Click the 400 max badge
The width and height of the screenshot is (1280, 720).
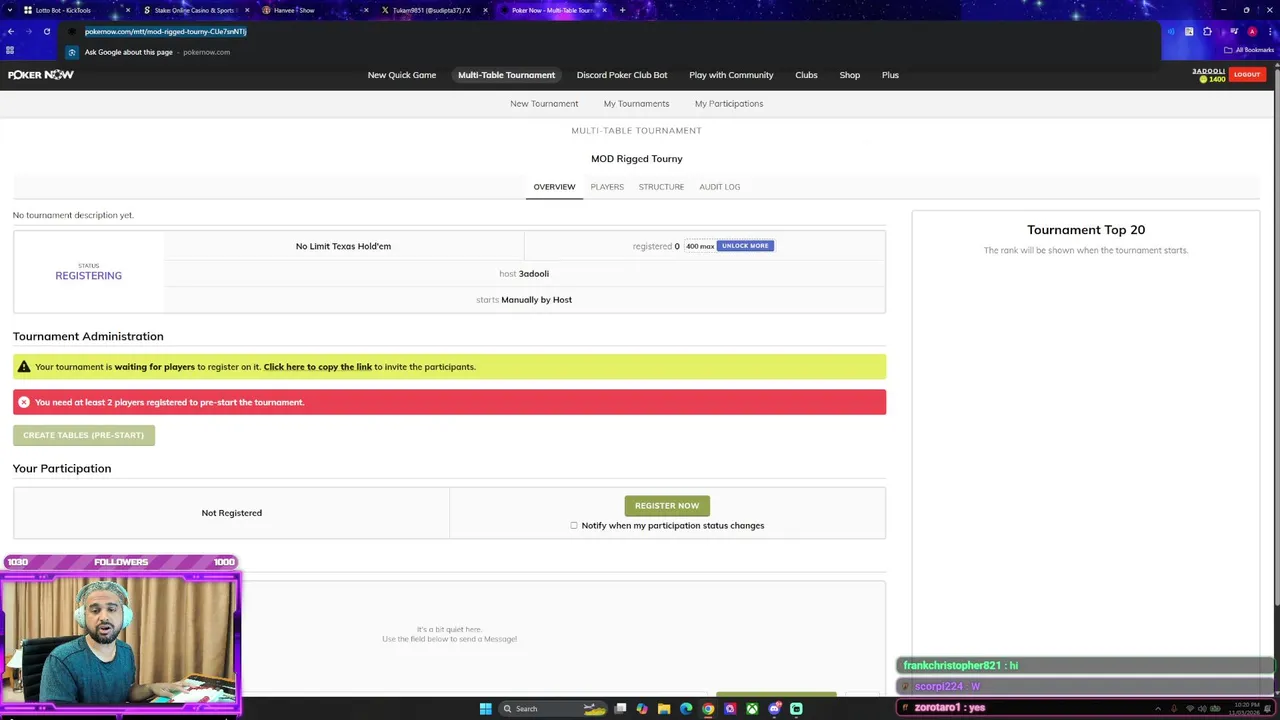[x=699, y=246]
